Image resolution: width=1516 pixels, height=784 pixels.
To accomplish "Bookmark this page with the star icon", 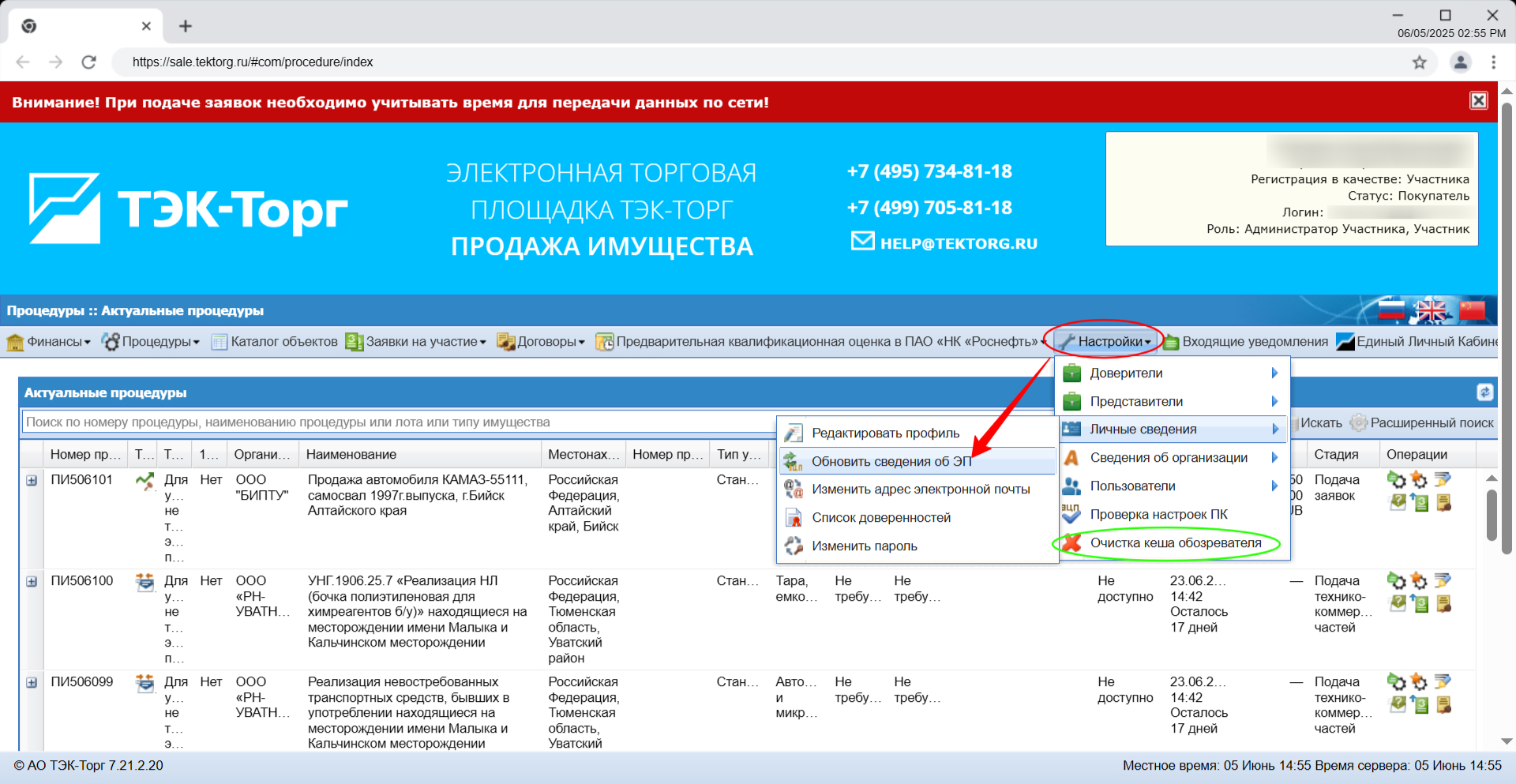I will pyautogui.click(x=1420, y=62).
